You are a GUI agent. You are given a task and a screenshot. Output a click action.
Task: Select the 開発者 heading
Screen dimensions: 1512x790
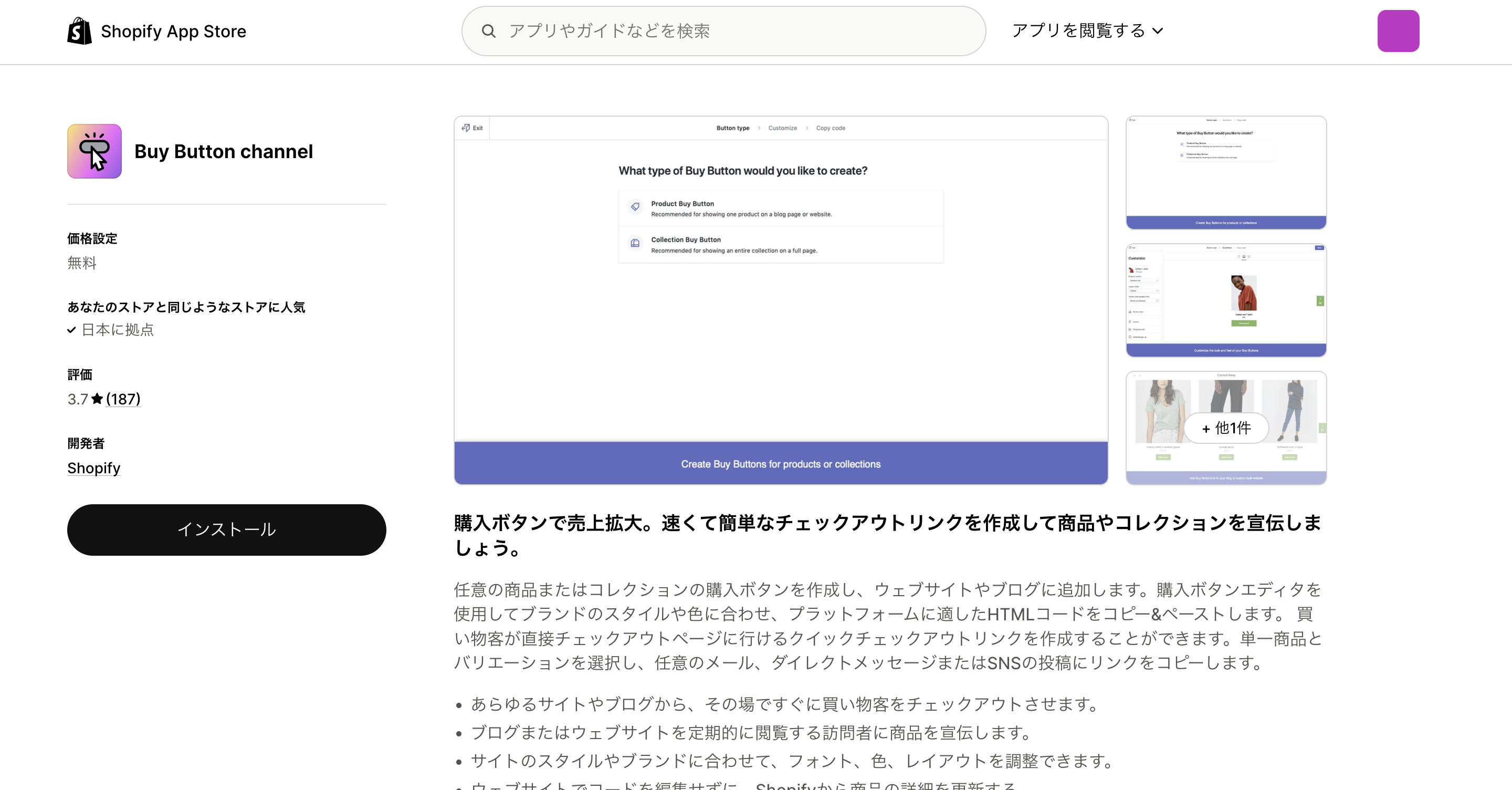(x=86, y=443)
